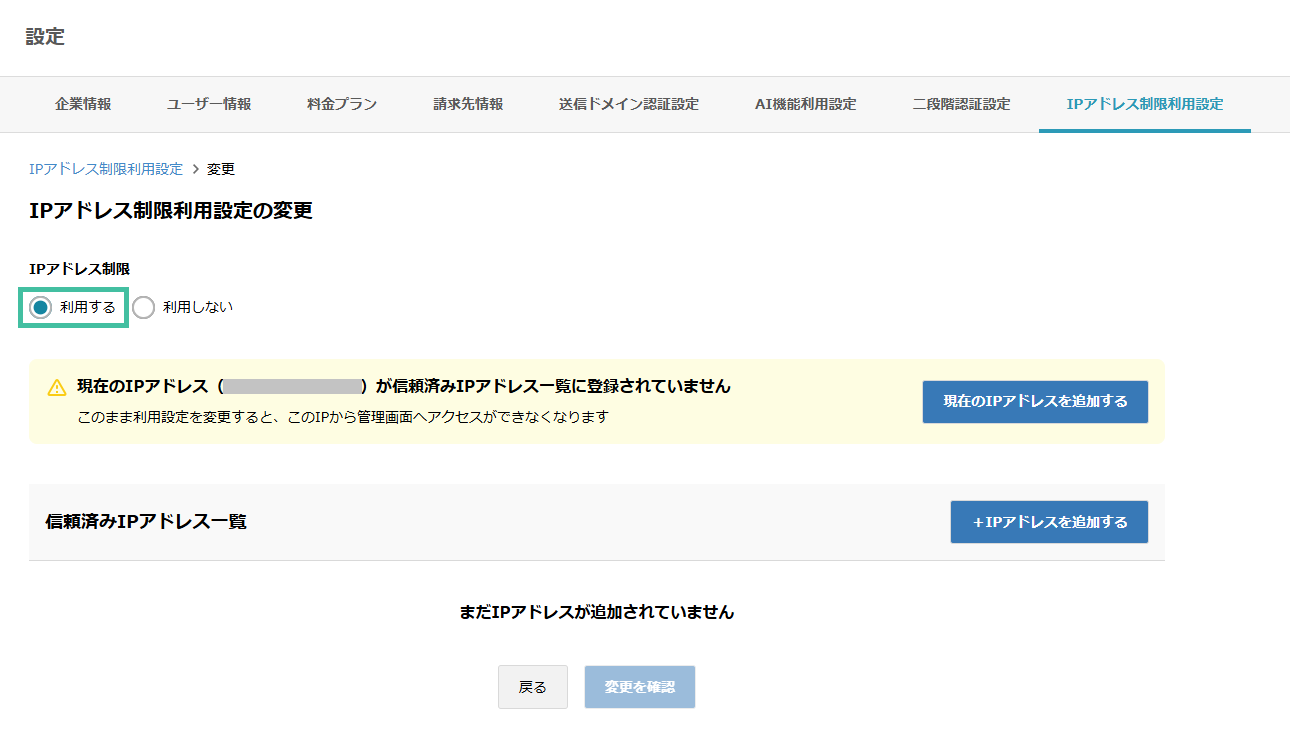Enable IP address restriction by choosing 利用する
Viewport: 1290px width, 733px height.
[38, 307]
